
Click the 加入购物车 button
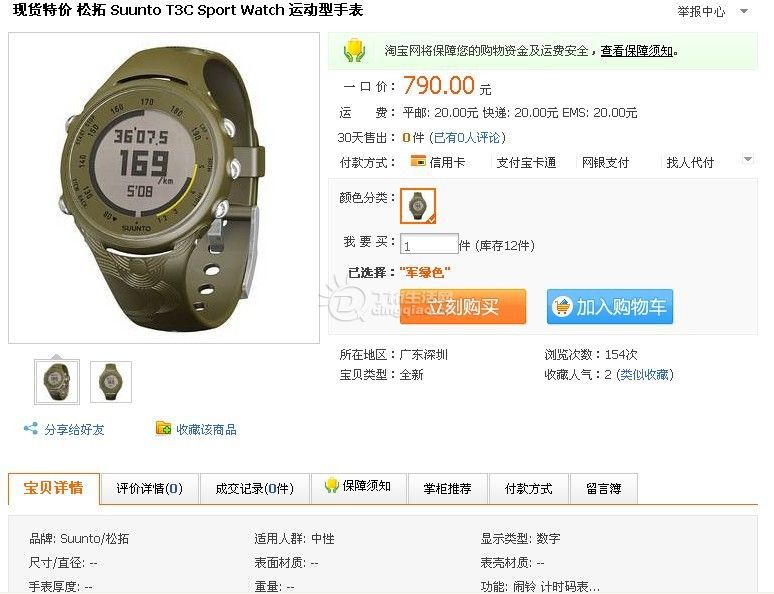coord(610,307)
